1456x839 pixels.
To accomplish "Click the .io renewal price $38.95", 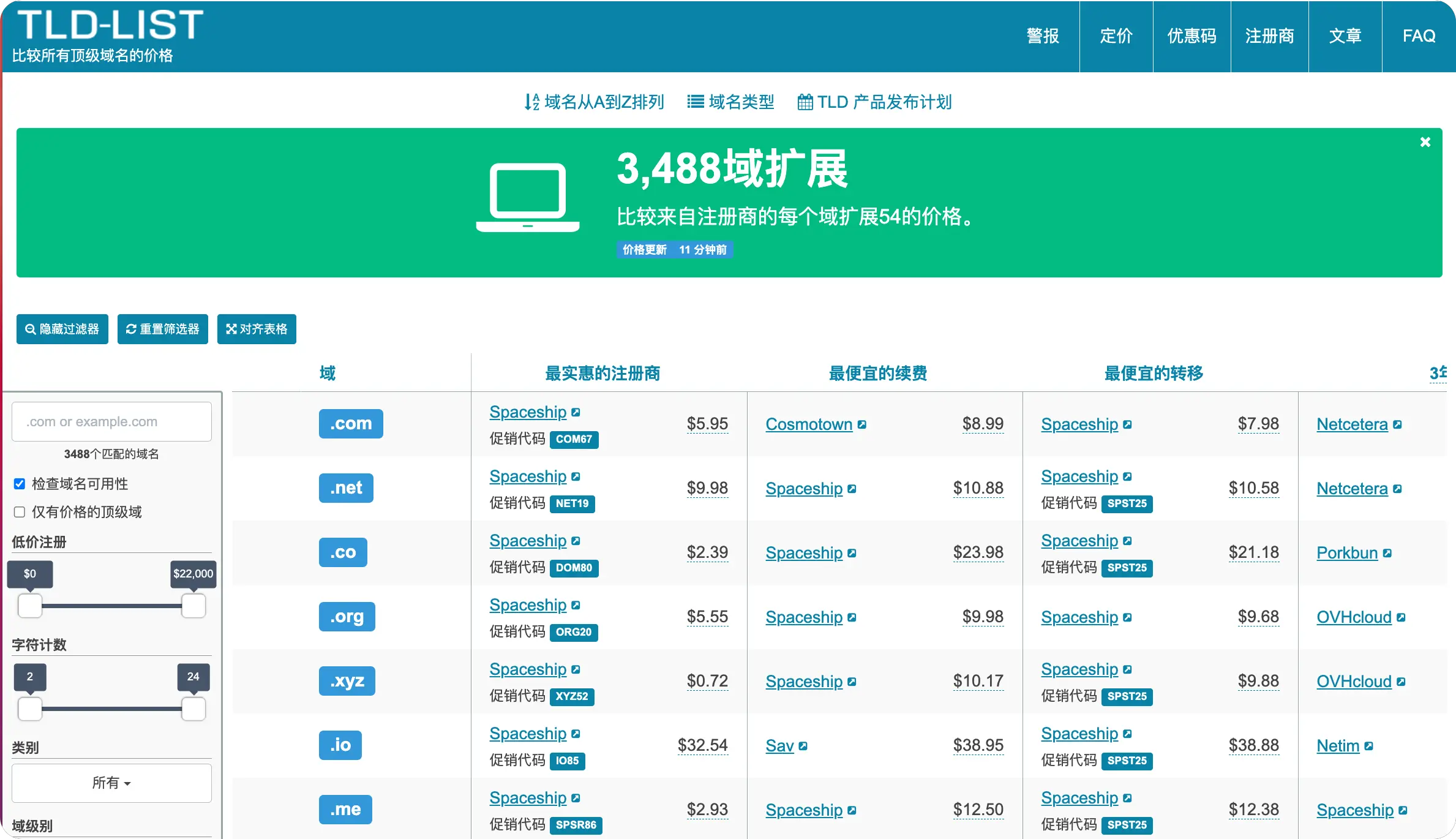I will [978, 745].
